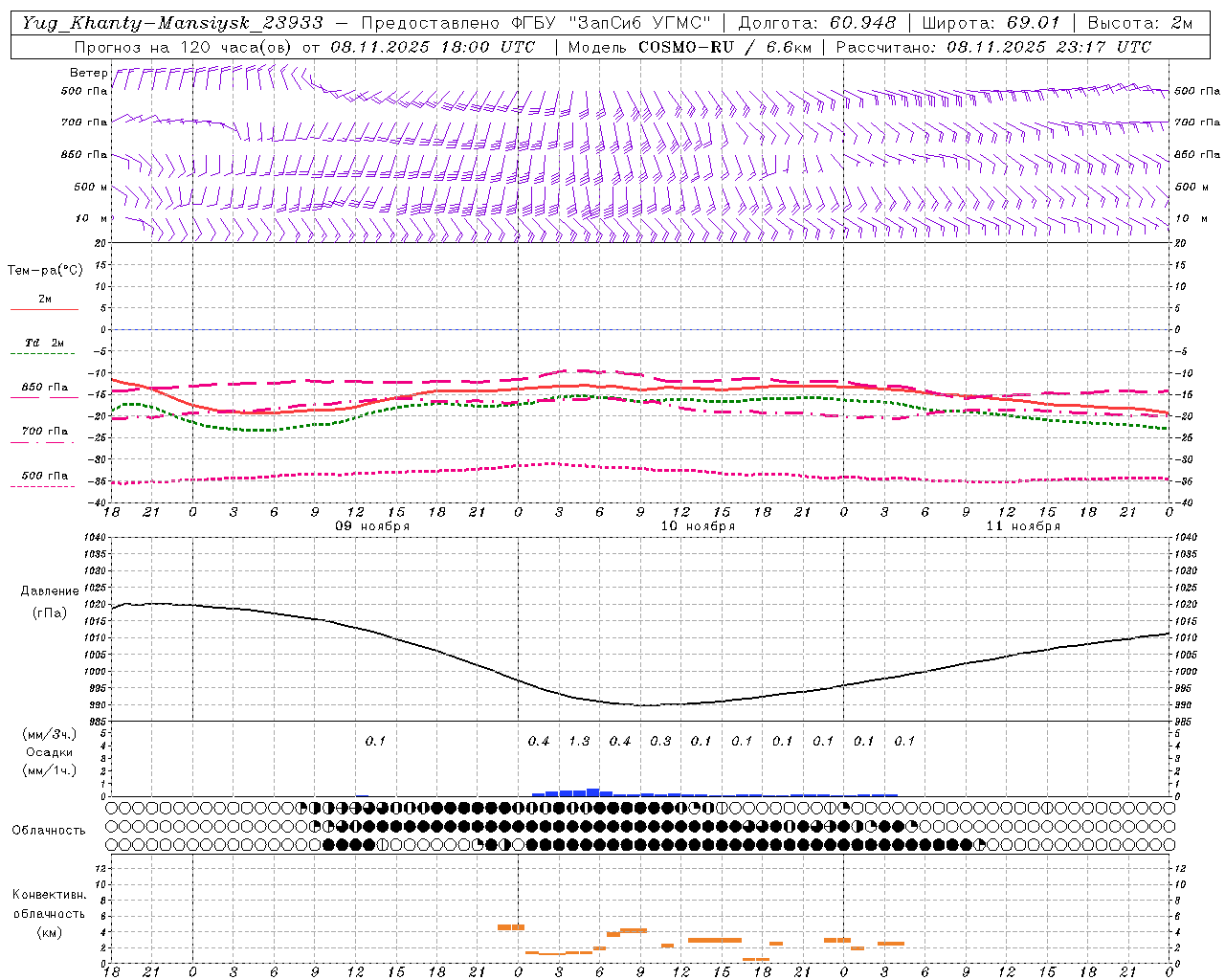This screenshot has width=1225, height=980.
Task: Click the Ветер panel label
Action: [x=89, y=73]
